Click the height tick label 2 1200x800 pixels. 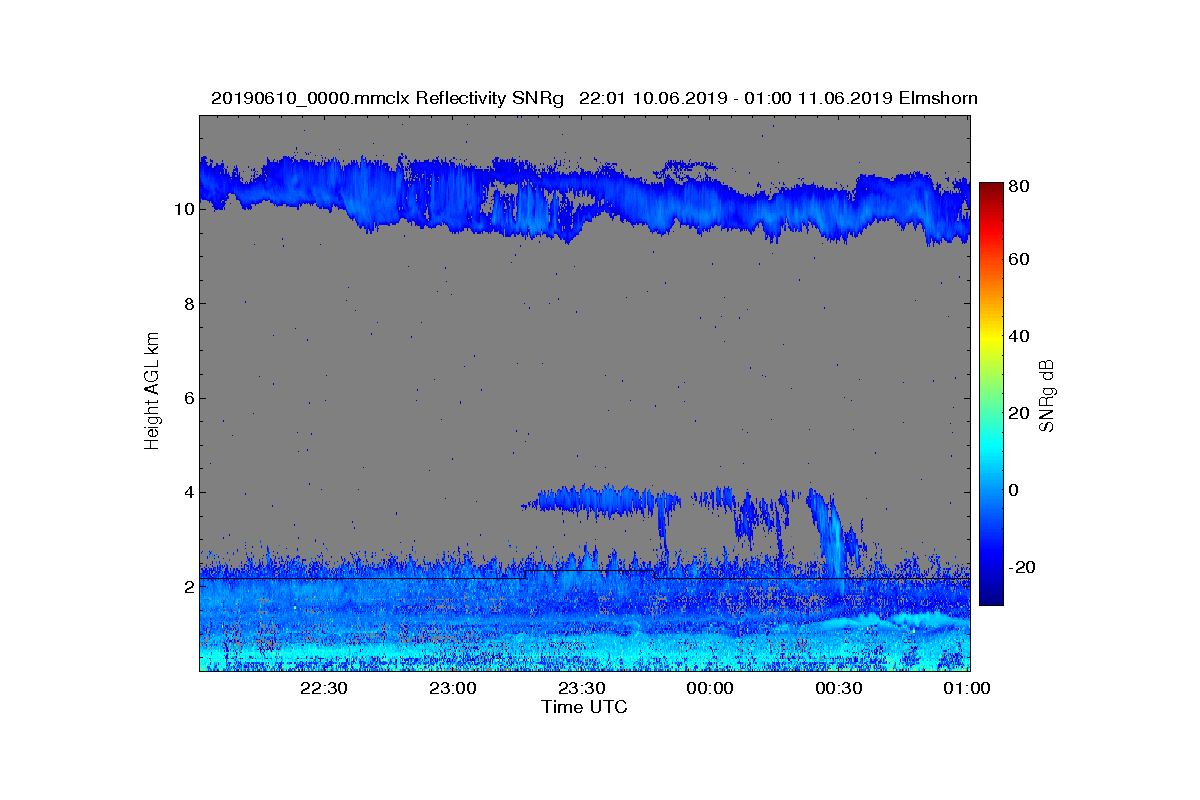click(x=188, y=586)
